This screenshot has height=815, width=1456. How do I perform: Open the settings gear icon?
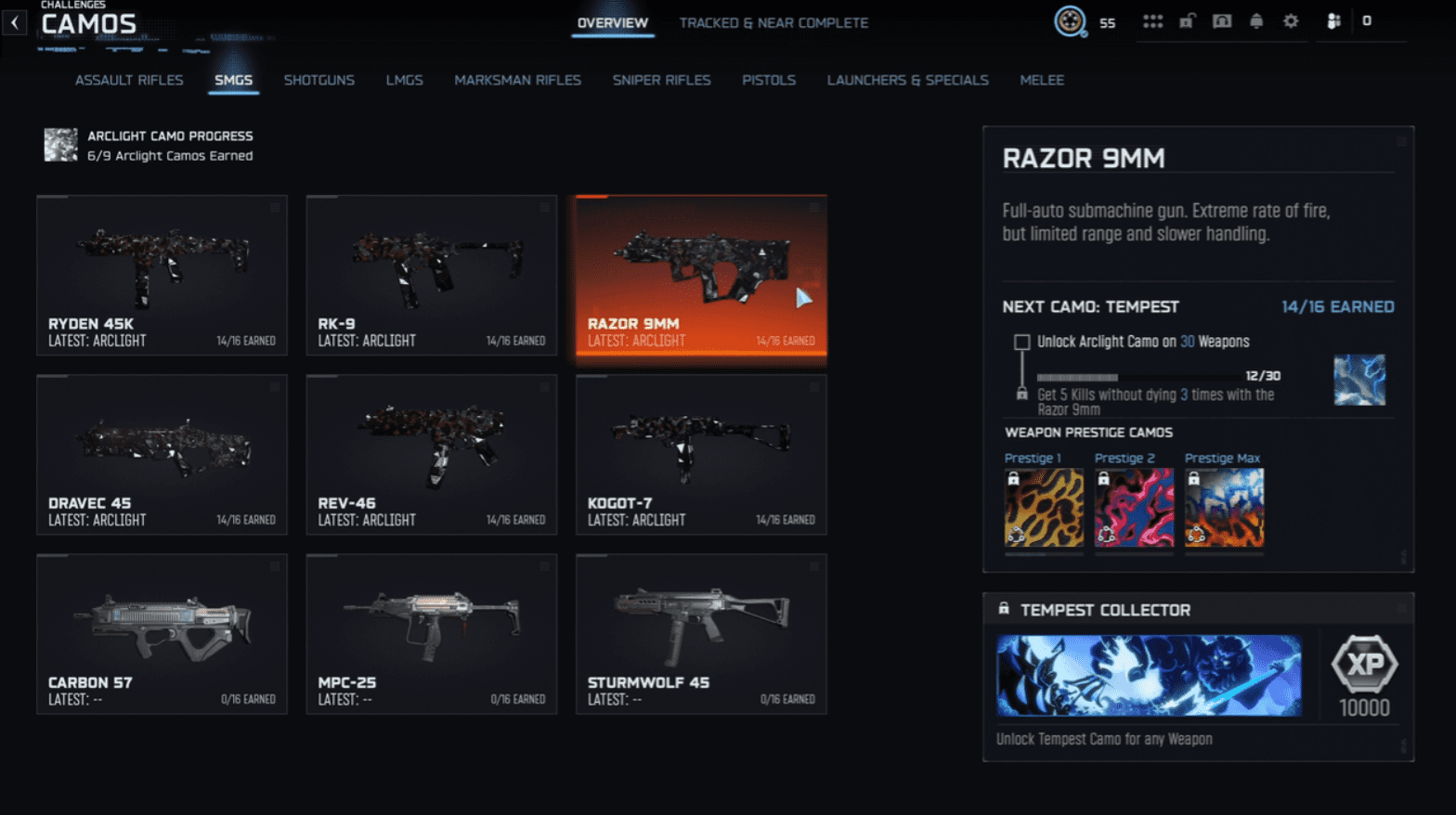(x=1291, y=21)
